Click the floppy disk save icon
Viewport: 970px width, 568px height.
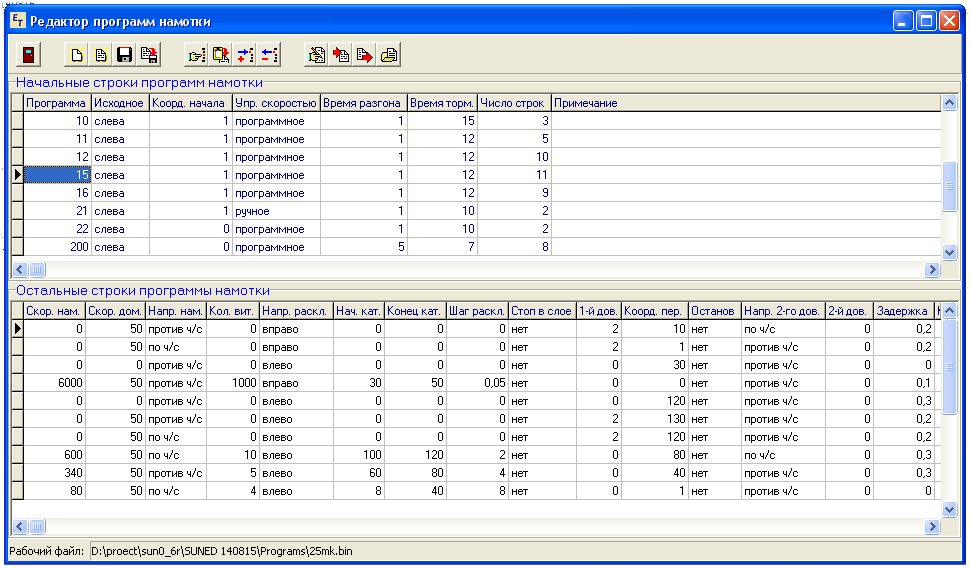point(125,56)
